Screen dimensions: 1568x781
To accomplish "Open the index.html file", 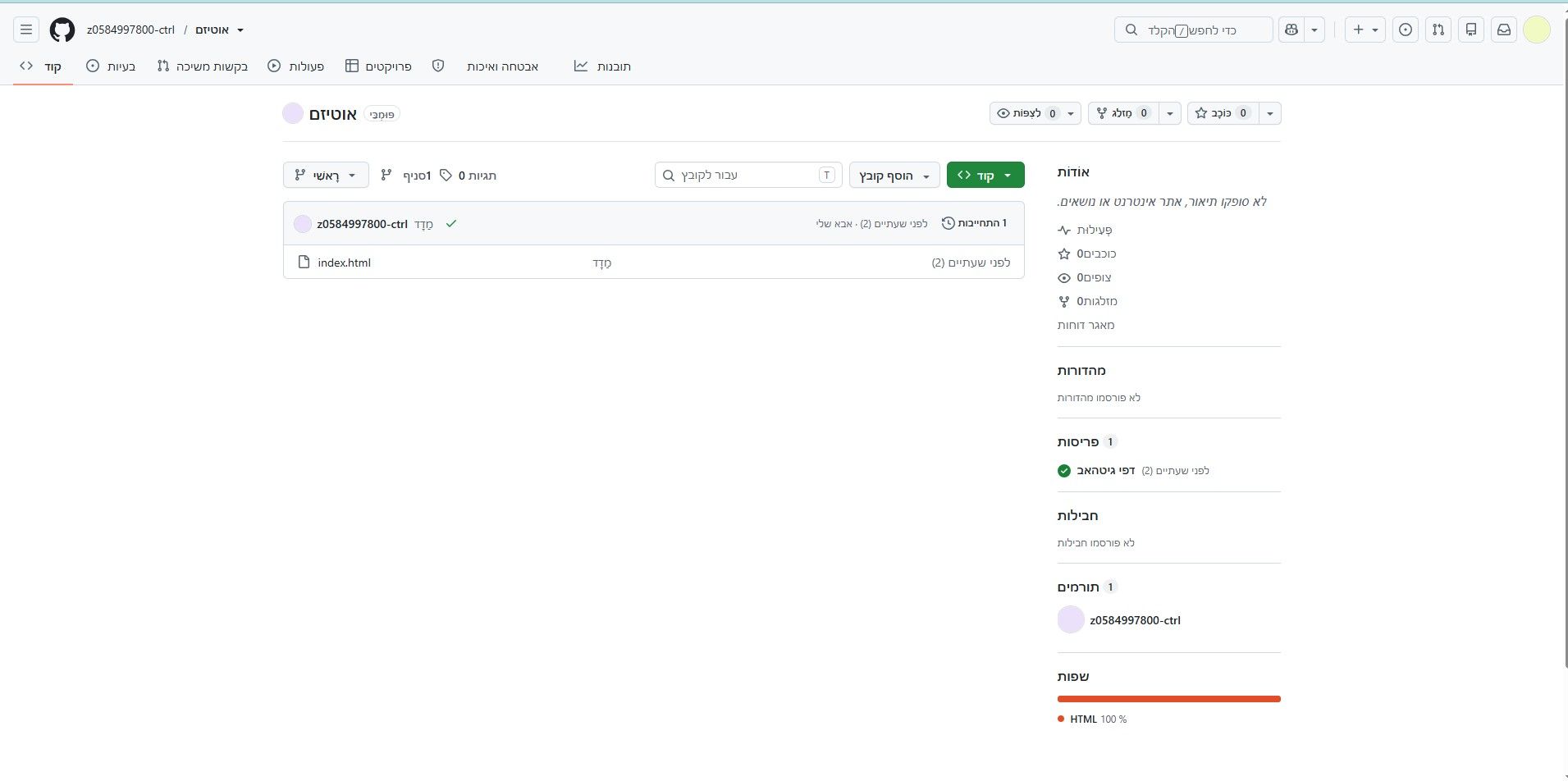I will click(x=345, y=263).
